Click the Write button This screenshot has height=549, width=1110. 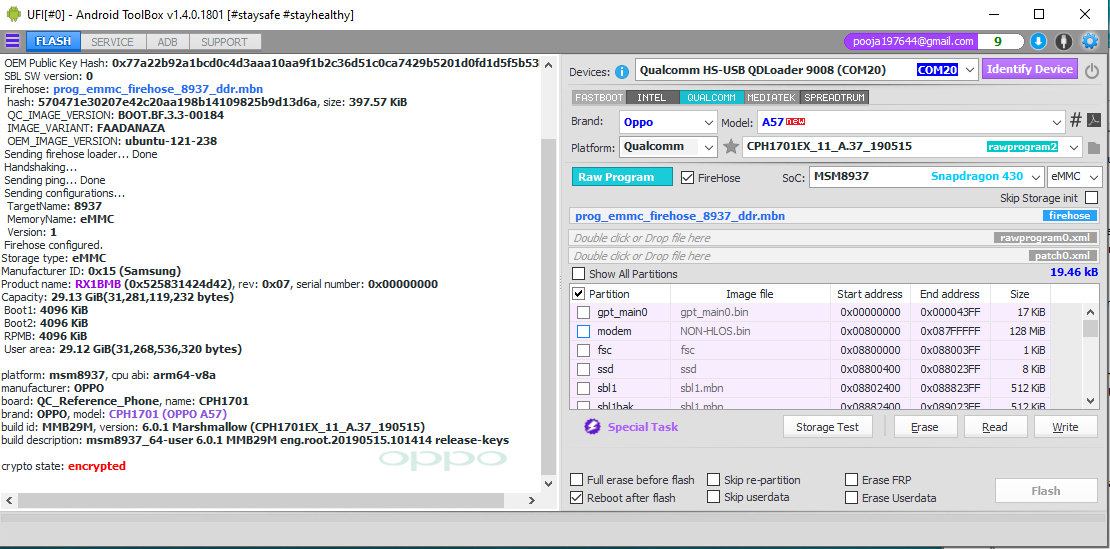tap(1065, 427)
